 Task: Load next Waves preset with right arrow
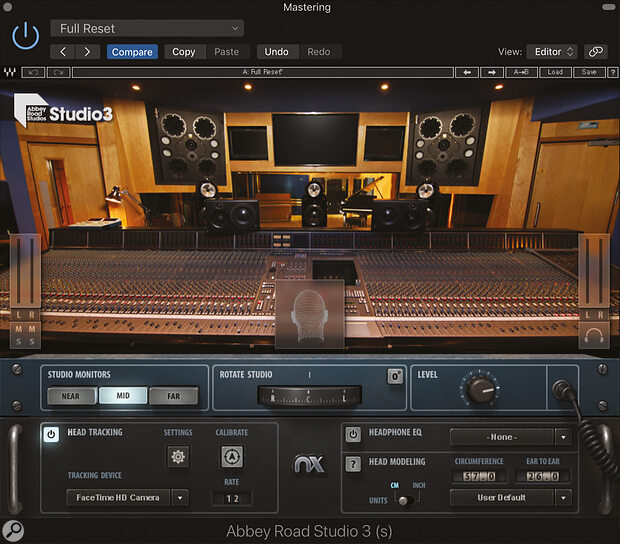click(x=492, y=72)
